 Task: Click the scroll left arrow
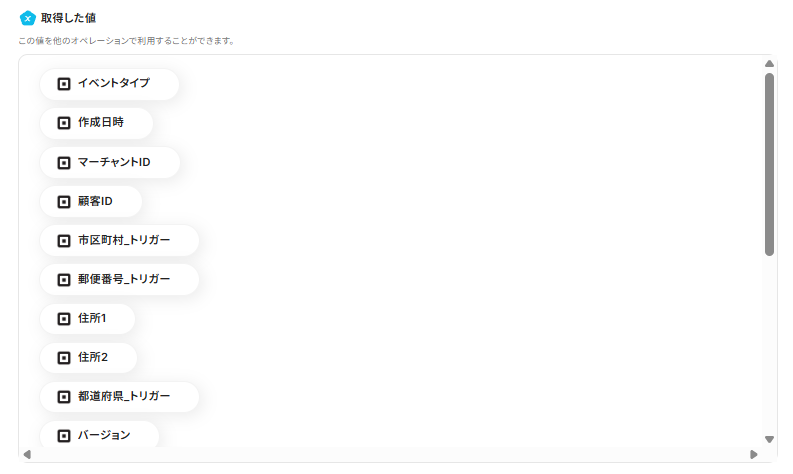click(27, 454)
